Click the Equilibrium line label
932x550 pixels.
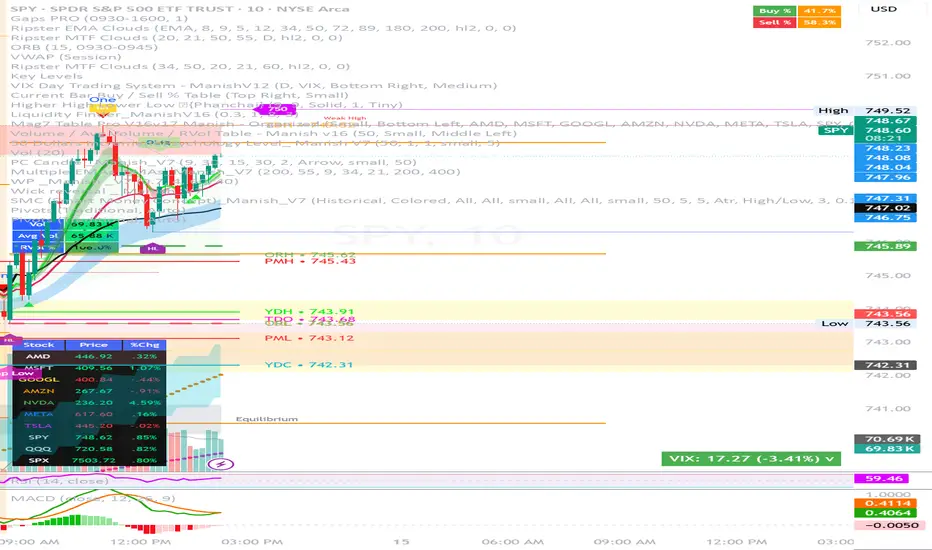[x=267, y=419]
